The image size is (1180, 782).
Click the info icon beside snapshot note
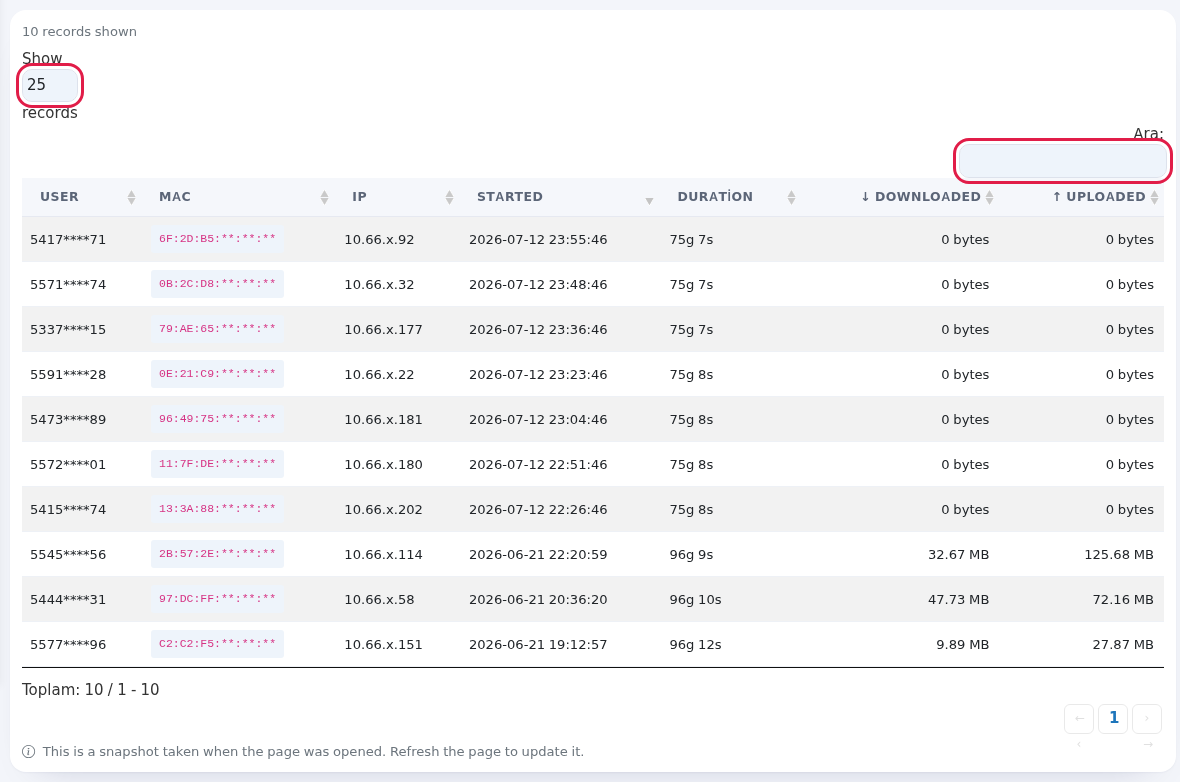29,752
